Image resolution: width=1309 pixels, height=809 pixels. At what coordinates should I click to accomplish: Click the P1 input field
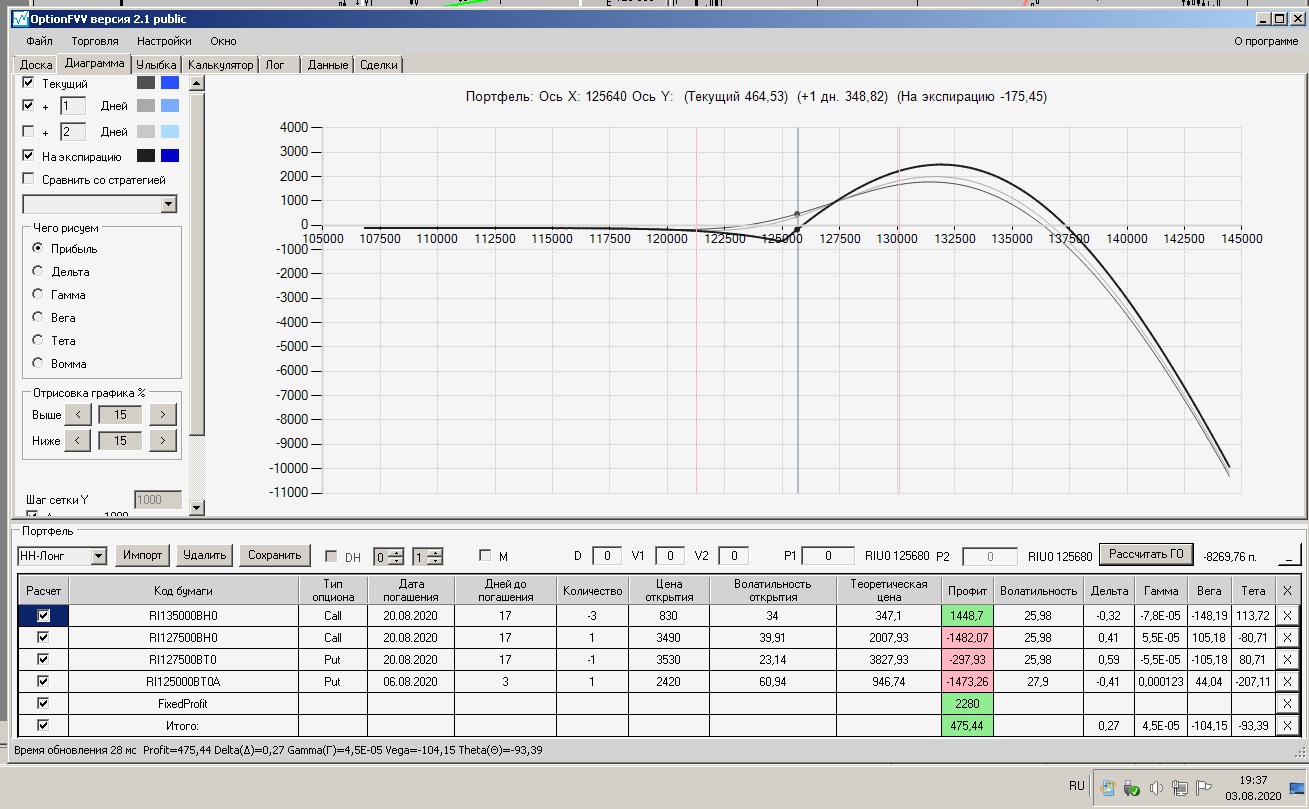[x=827, y=555]
